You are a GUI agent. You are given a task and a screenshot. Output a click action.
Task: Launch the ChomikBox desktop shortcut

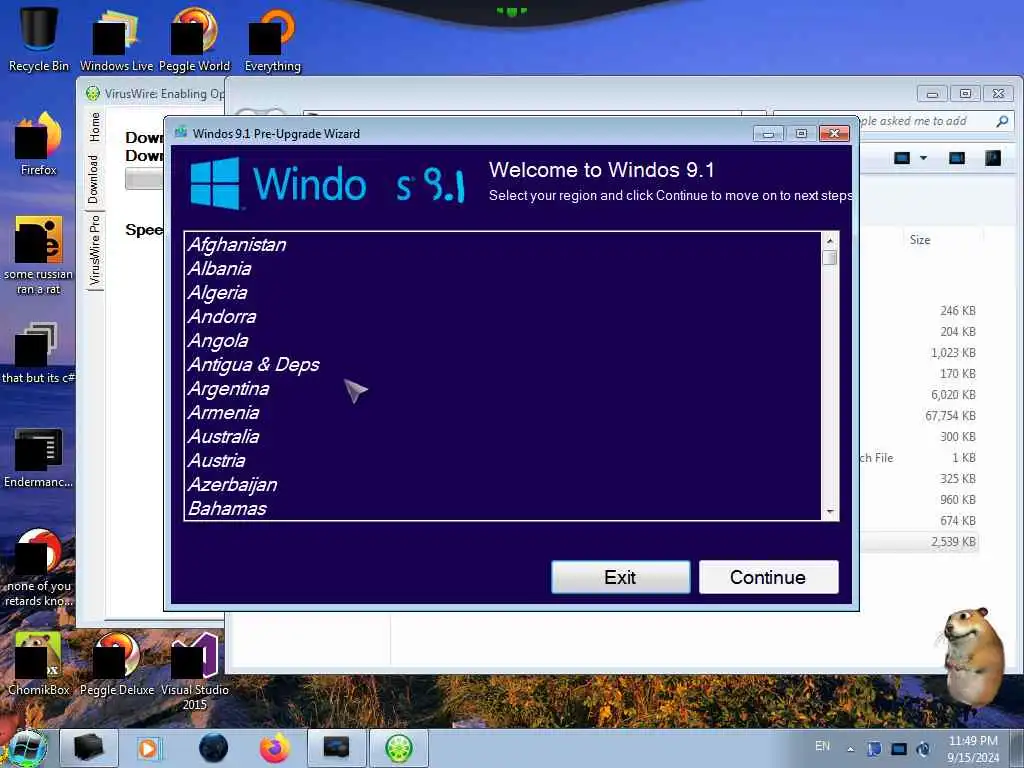pyautogui.click(x=39, y=663)
